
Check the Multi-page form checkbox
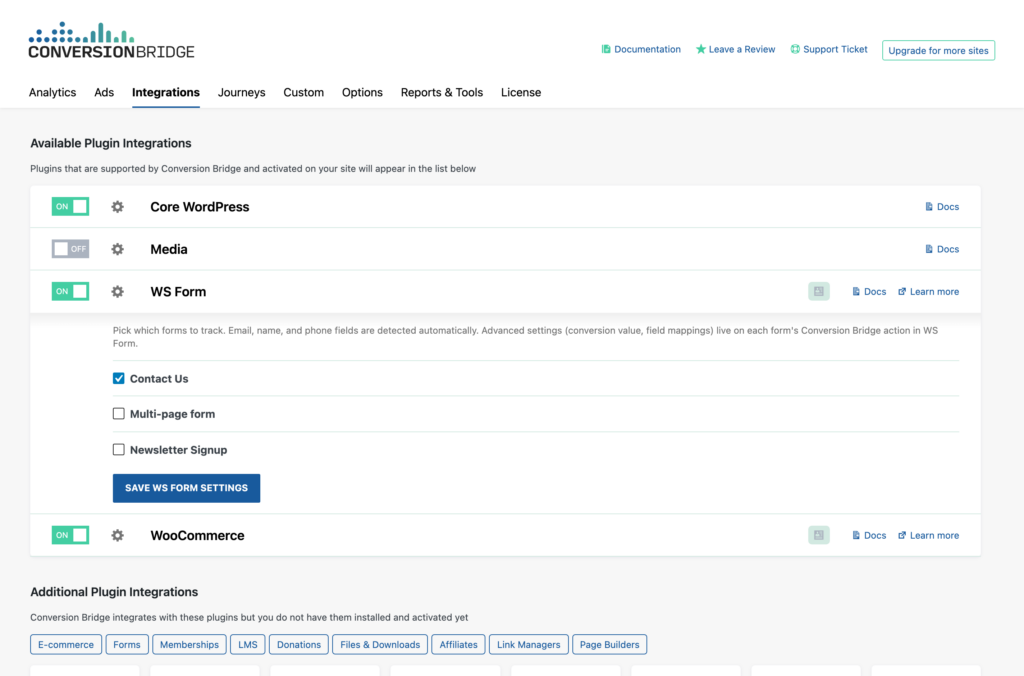click(x=118, y=413)
